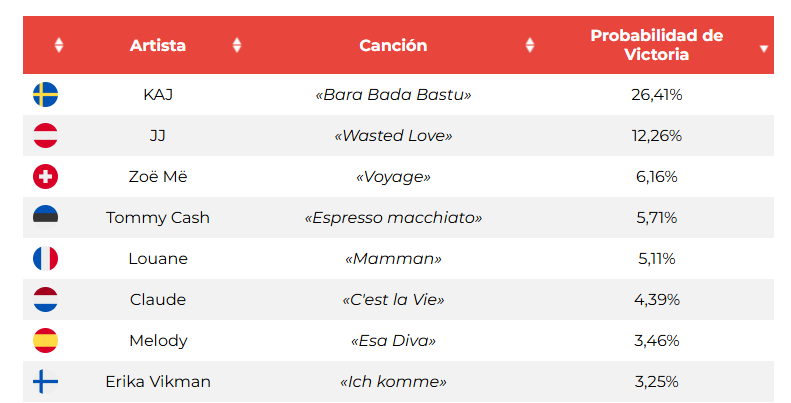Select the Artista column header
Screen dimensions: 791x403
158,45
